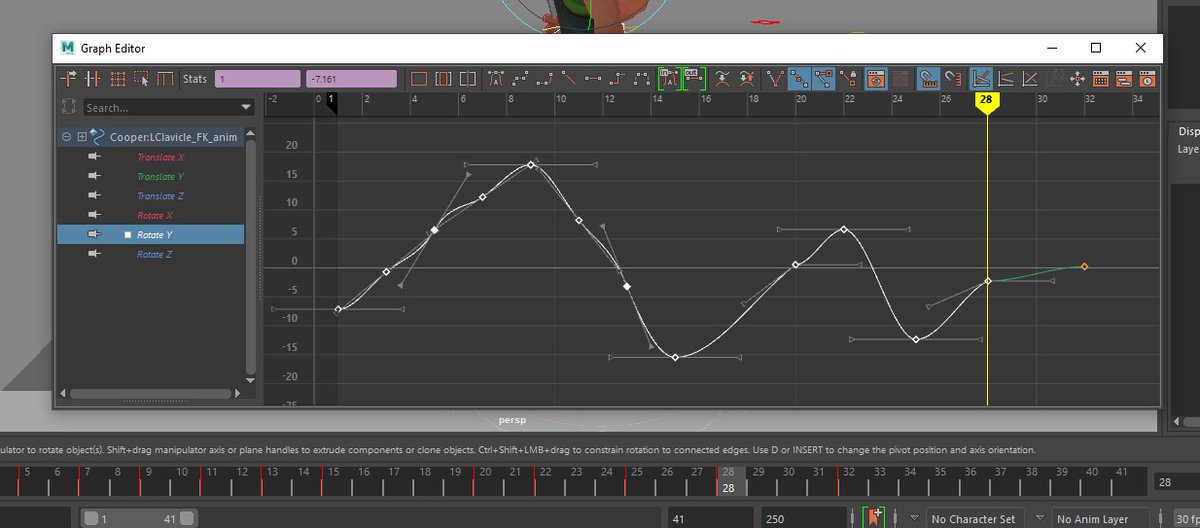Toggle Value Snap in Graph Editor
The height and width of the screenshot is (528, 1200).
[954, 78]
